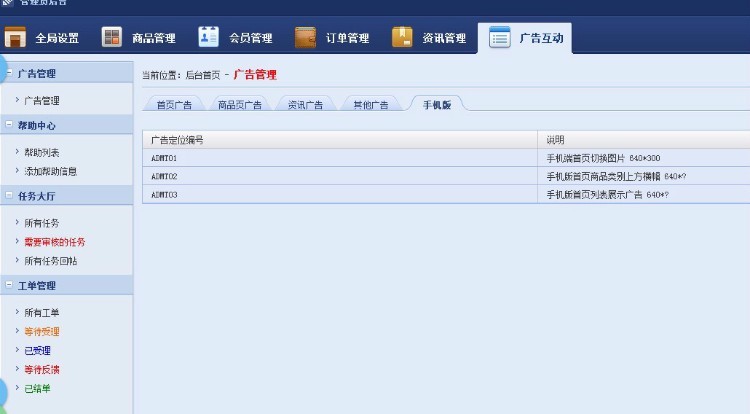Viewport: 750px width, 414px height.
Task: Select the ADMT02 table cell
Action: [x=340, y=176]
